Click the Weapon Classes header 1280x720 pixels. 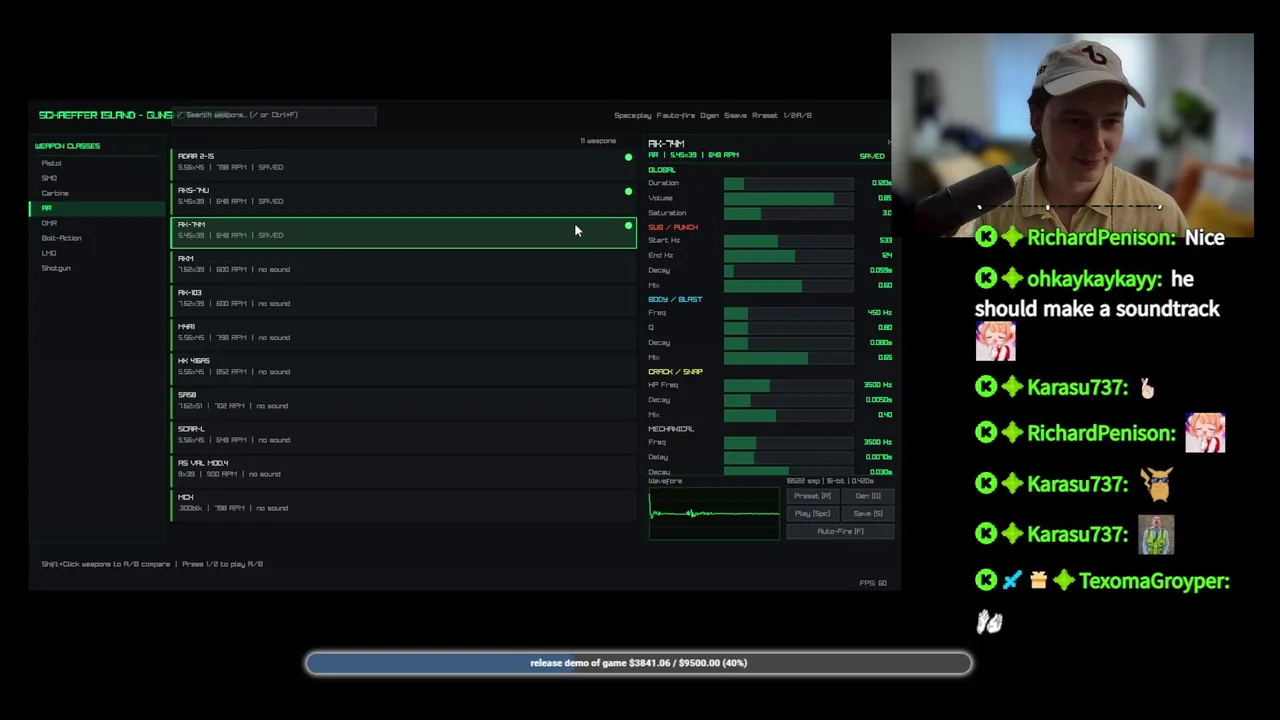coord(67,146)
